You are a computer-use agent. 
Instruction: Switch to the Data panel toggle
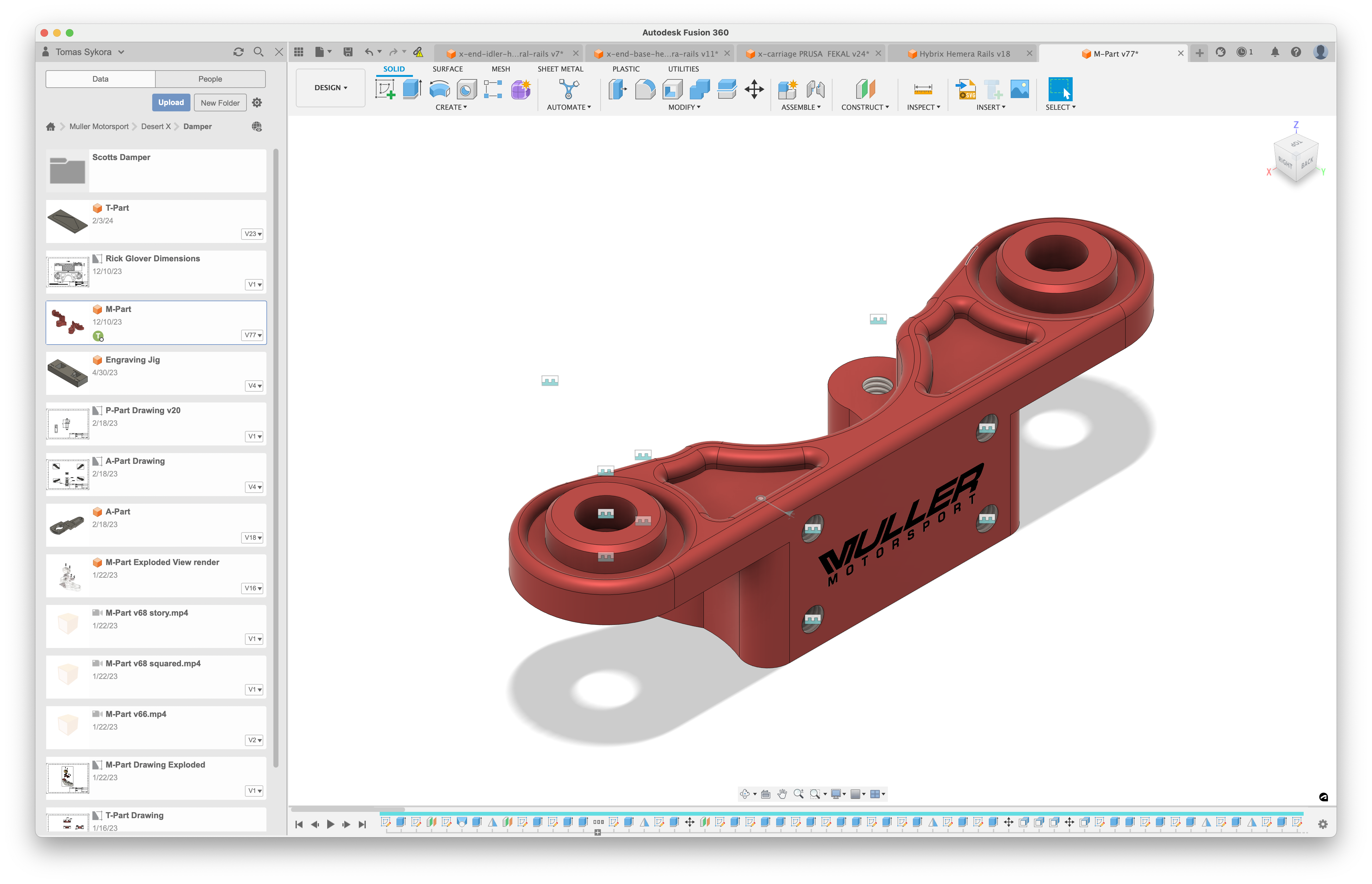(100, 79)
